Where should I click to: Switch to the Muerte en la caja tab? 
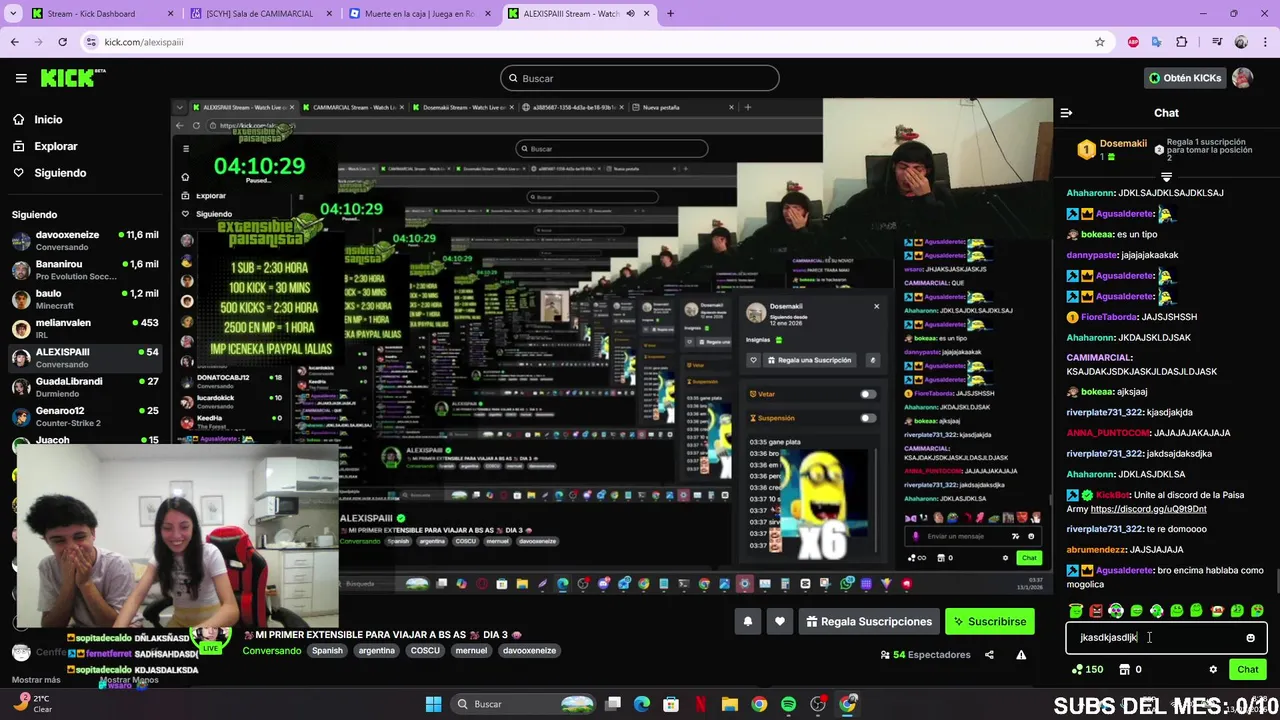pos(418,14)
